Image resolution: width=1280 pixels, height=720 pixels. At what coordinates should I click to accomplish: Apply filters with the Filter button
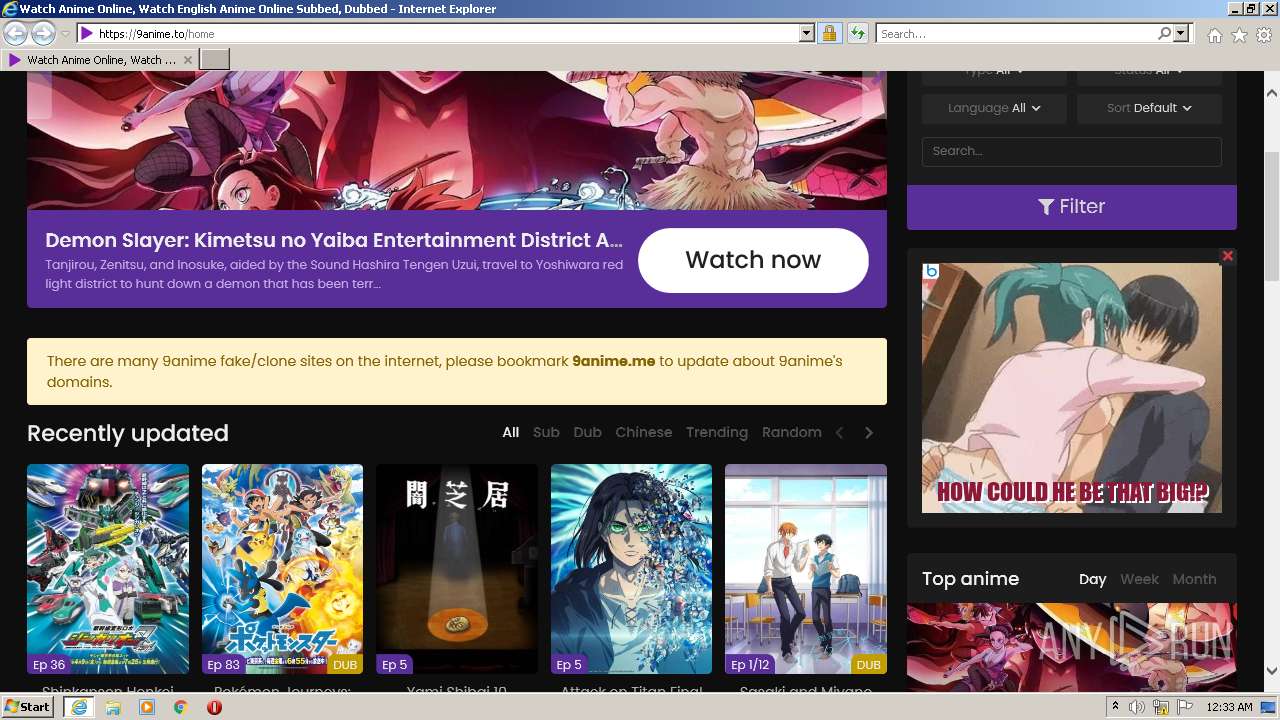[x=1071, y=207]
